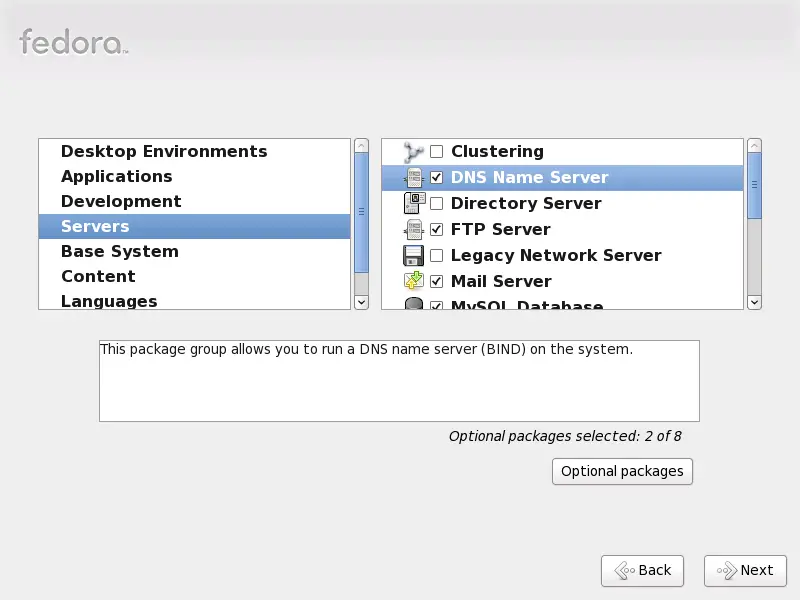Select the Legacy Network Server row
The image size is (800, 600).
[562, 255]
